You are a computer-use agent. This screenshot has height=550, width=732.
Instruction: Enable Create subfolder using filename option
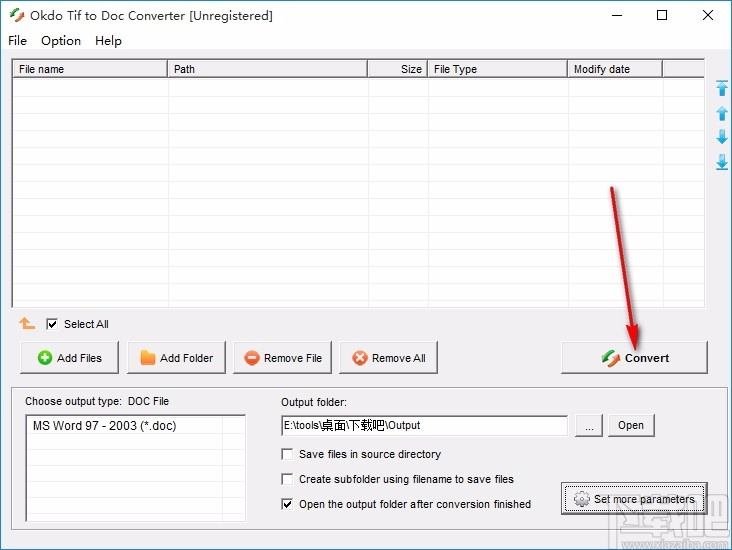click(x=287, y=479)
